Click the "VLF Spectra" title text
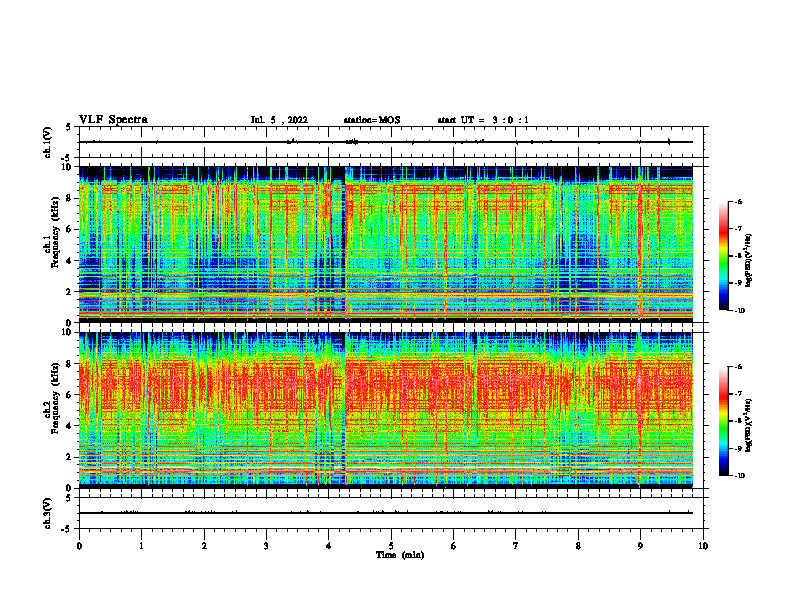 [113, 120]
